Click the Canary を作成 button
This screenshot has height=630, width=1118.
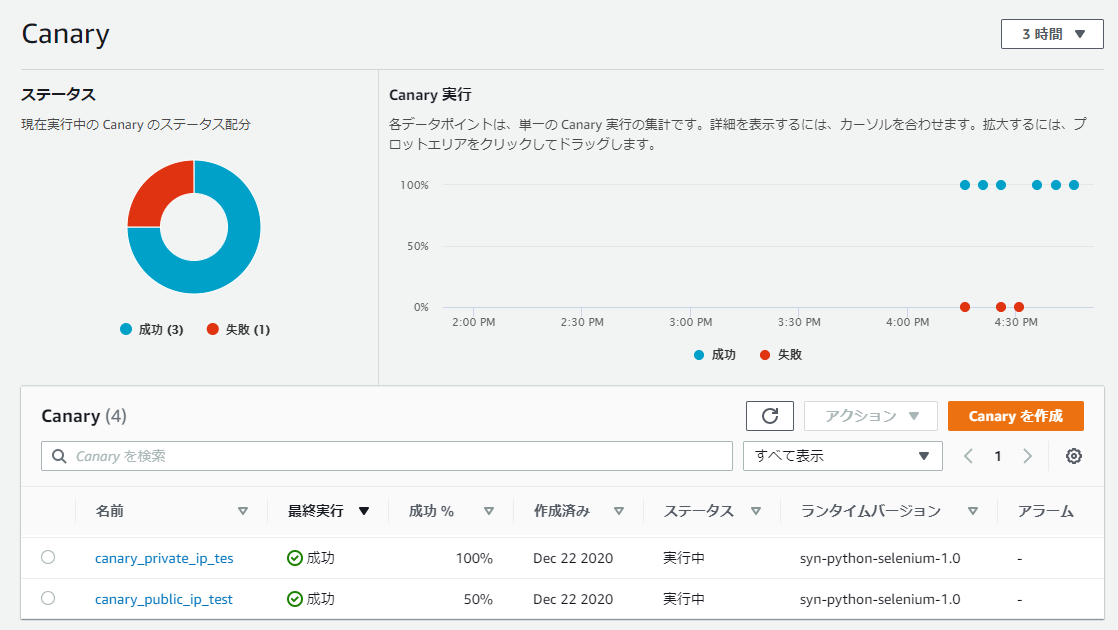1015,416
